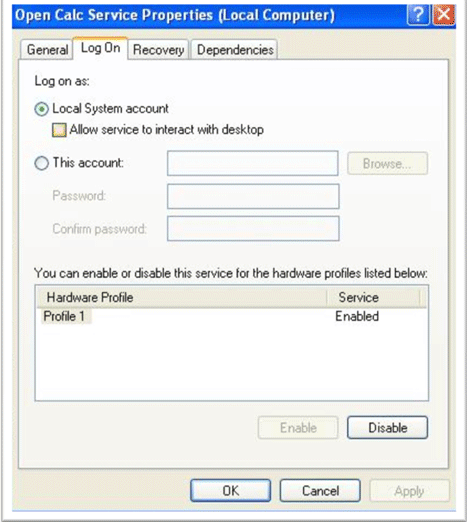The width and height of the screenshot is (467, 522).
Task: Click the Confirm password field
Action: click(x=253, y=229)
